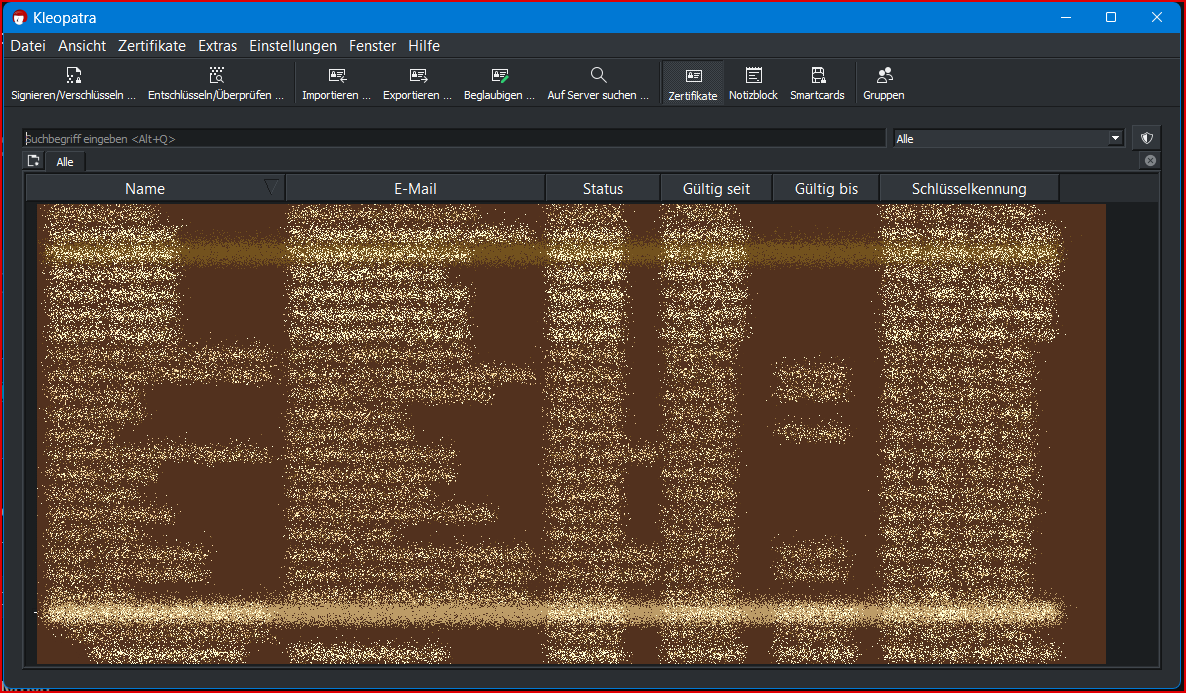Image resolution: width=1186 pixels, height=693 pixels.
Task: Switch to Smartcards view
Action: coord(817,76)
